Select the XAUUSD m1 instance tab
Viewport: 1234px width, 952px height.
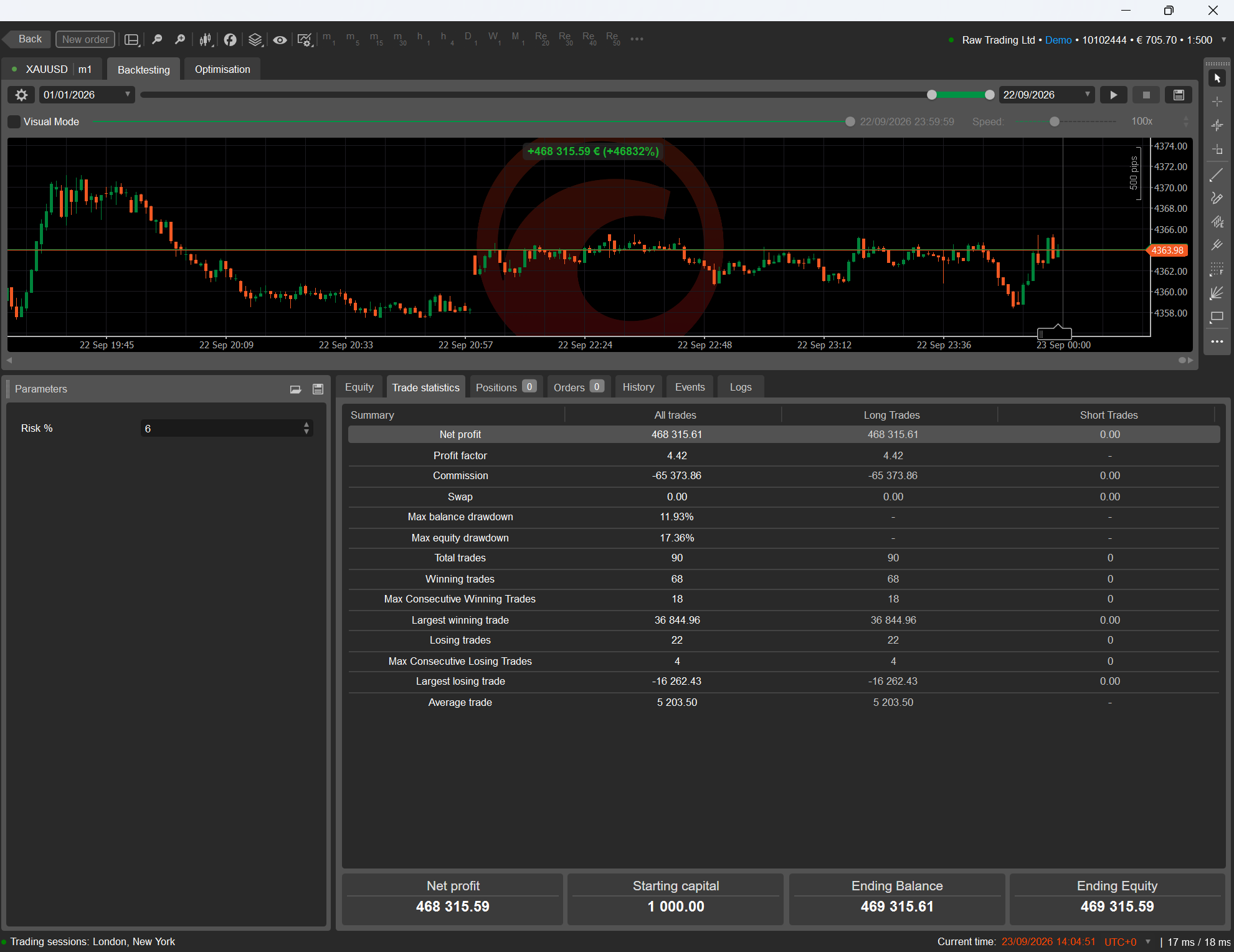tap(53, 69)
